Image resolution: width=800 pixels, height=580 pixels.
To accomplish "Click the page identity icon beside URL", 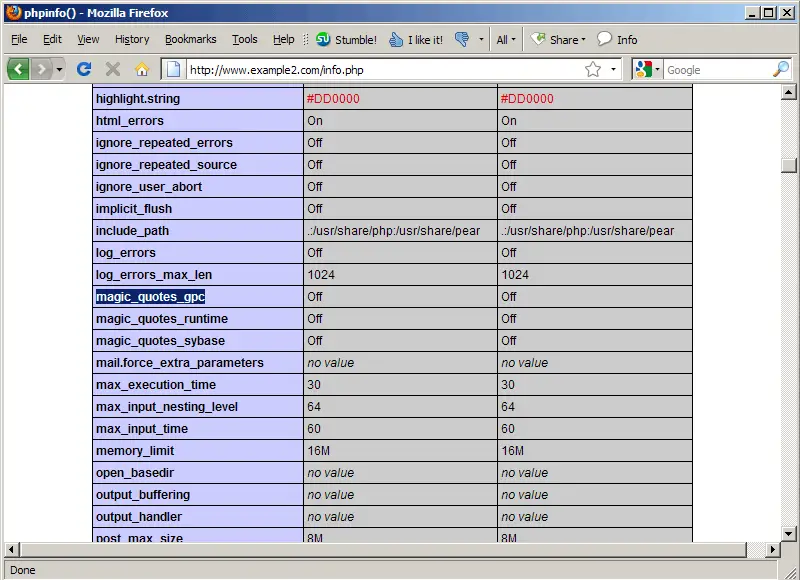I will pos(173,69).
